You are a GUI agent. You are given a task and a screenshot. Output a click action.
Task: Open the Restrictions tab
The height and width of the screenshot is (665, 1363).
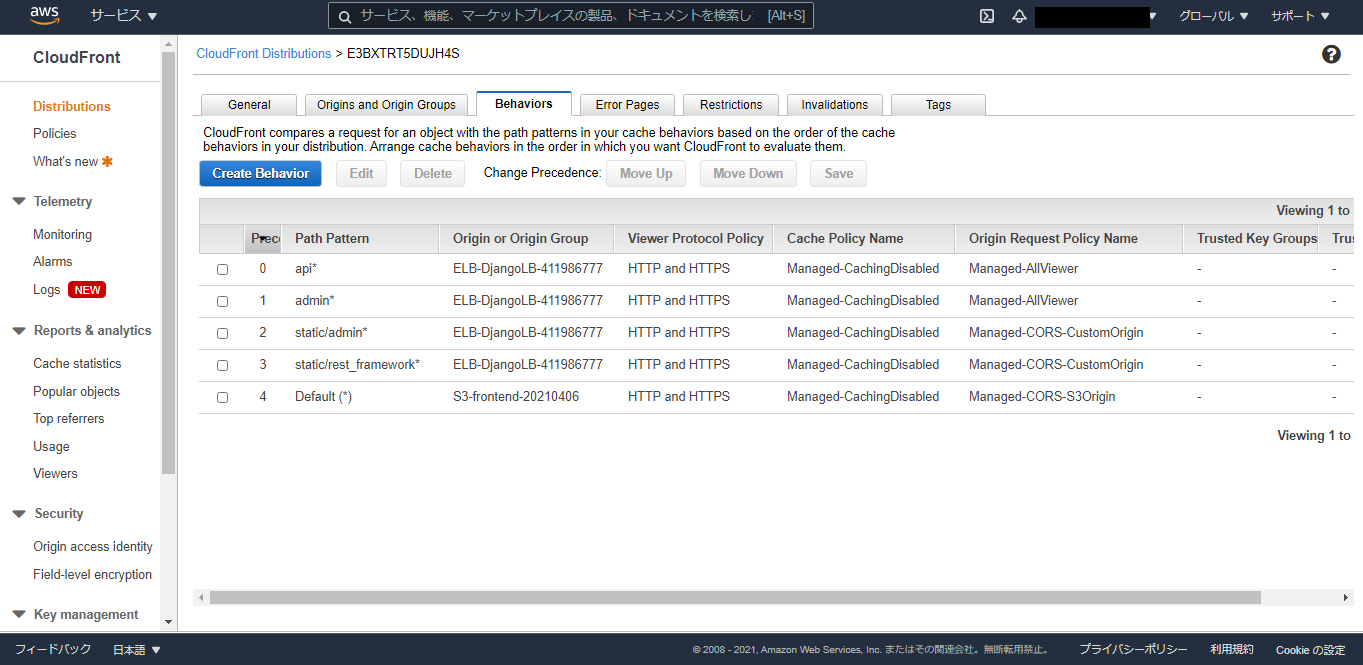731,104
